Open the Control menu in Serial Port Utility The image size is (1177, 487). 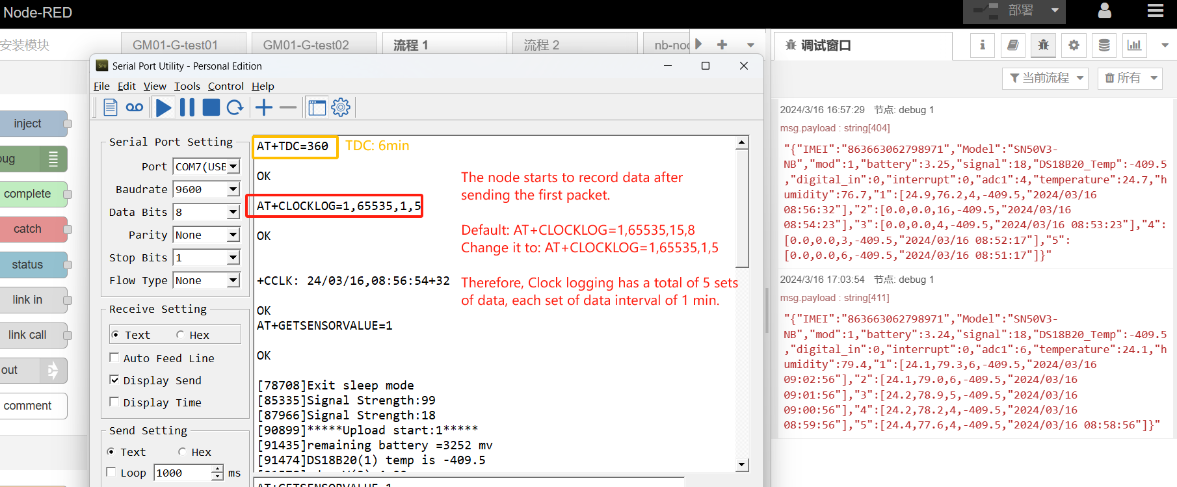226,86
